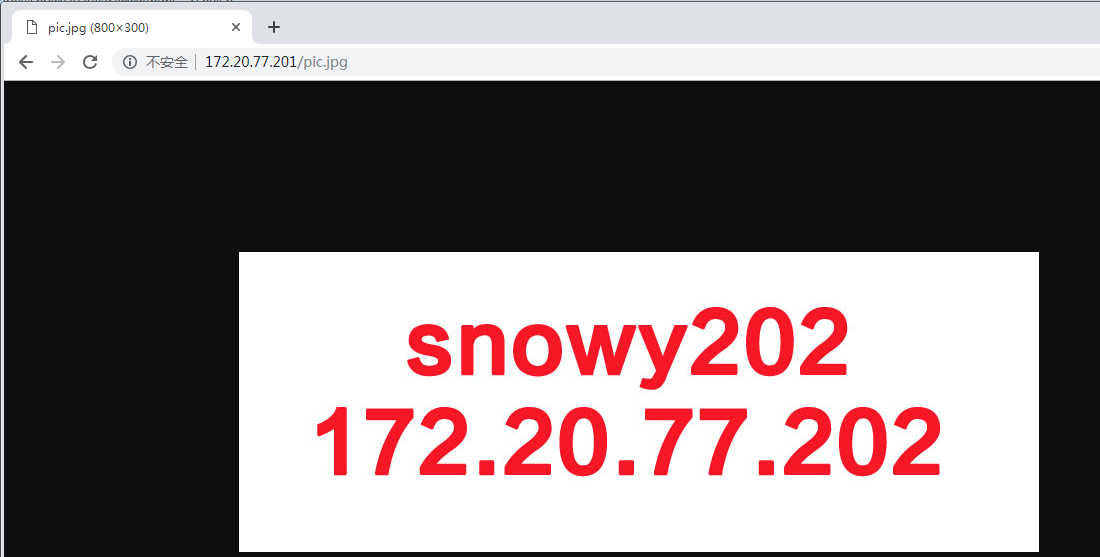Click white margin below the red IP text
This screenshot has width=1100, height=557.
[x=638, y=516]
